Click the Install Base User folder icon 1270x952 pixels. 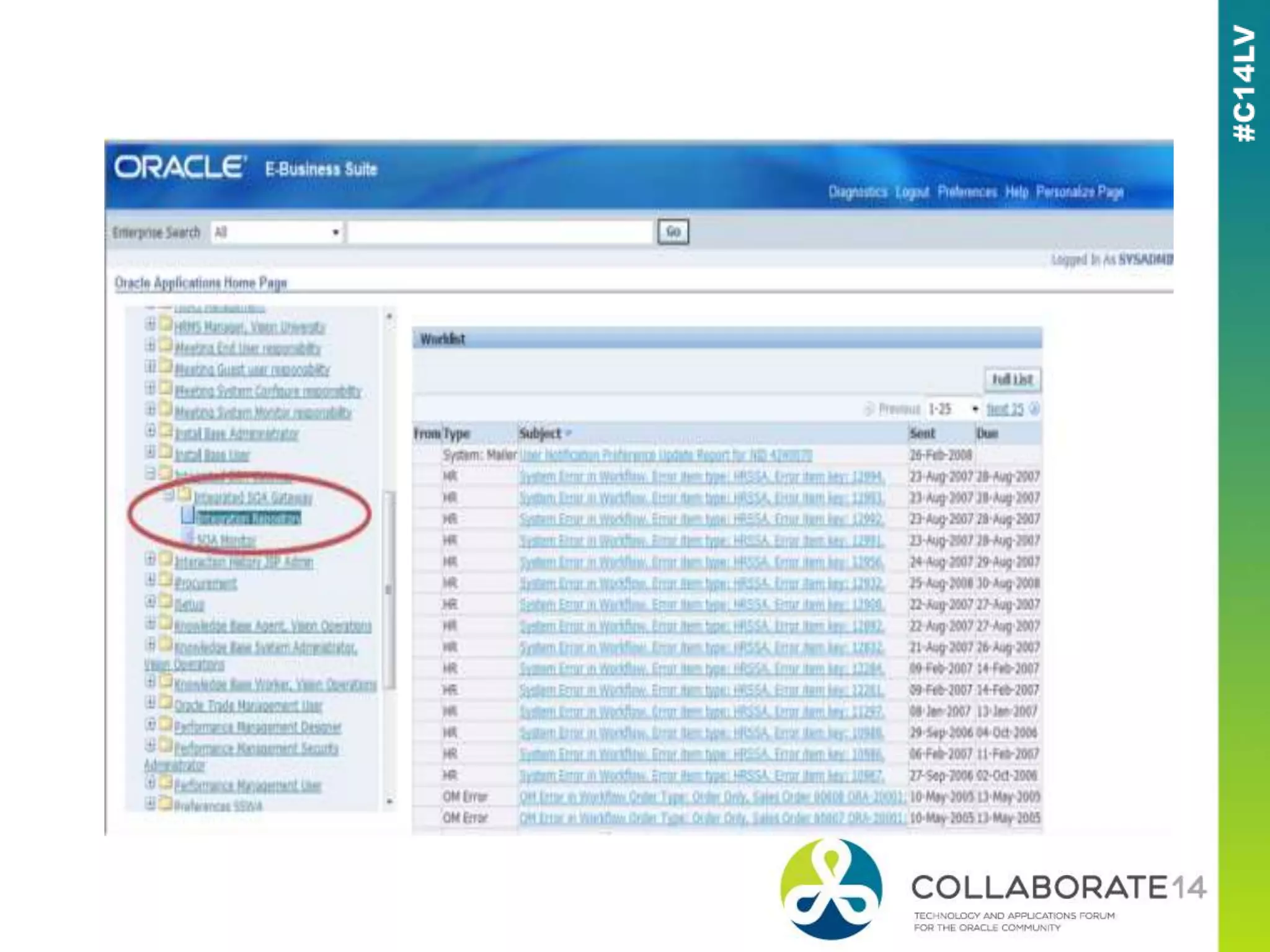[x=166, y=451]
